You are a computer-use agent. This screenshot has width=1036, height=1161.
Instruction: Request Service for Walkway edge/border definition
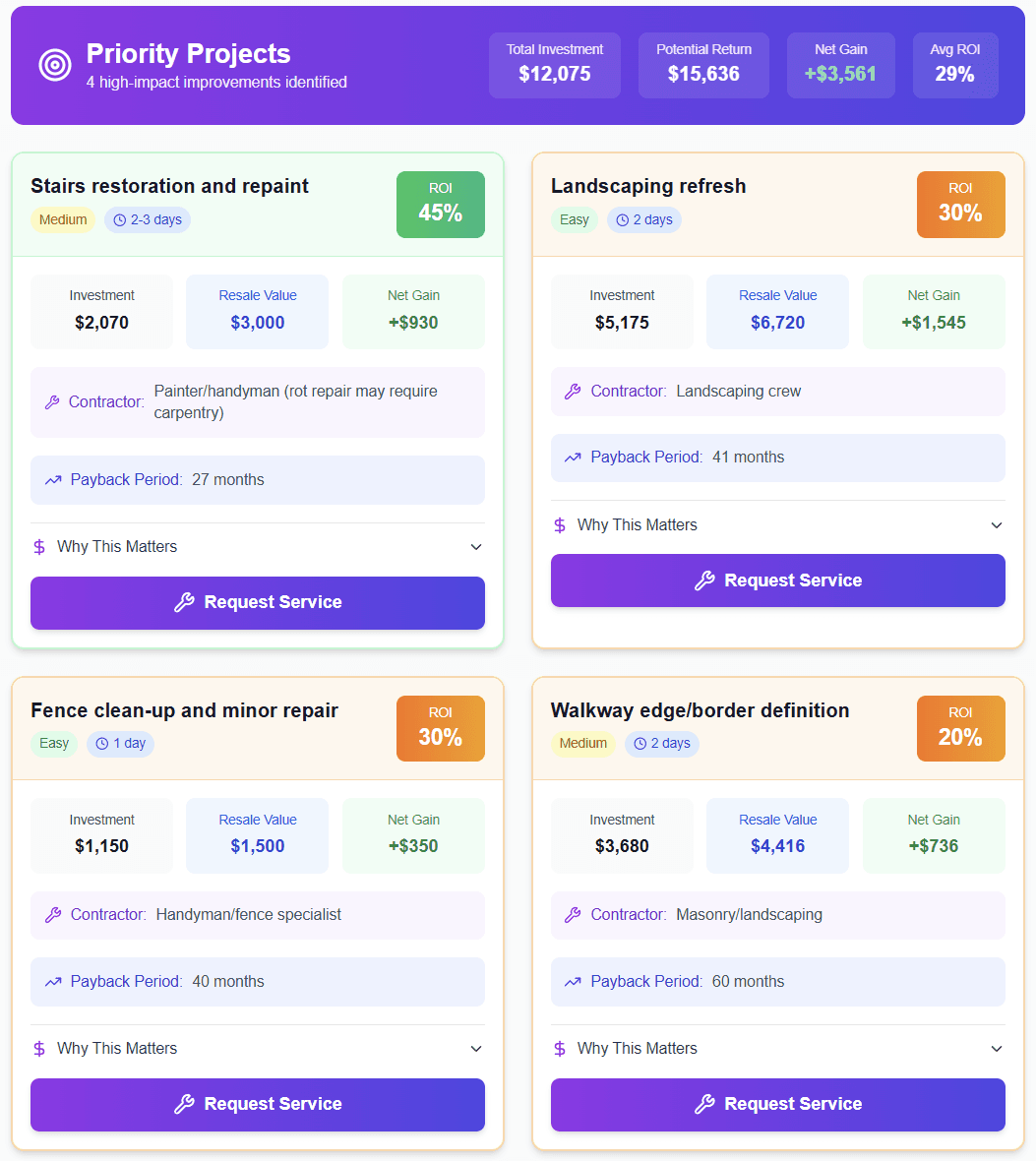[778, 1104]
